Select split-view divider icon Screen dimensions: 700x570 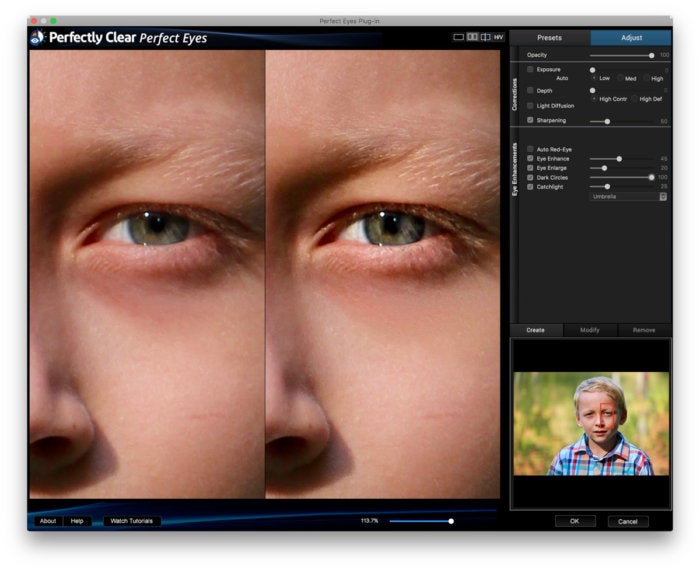(485, 37)
